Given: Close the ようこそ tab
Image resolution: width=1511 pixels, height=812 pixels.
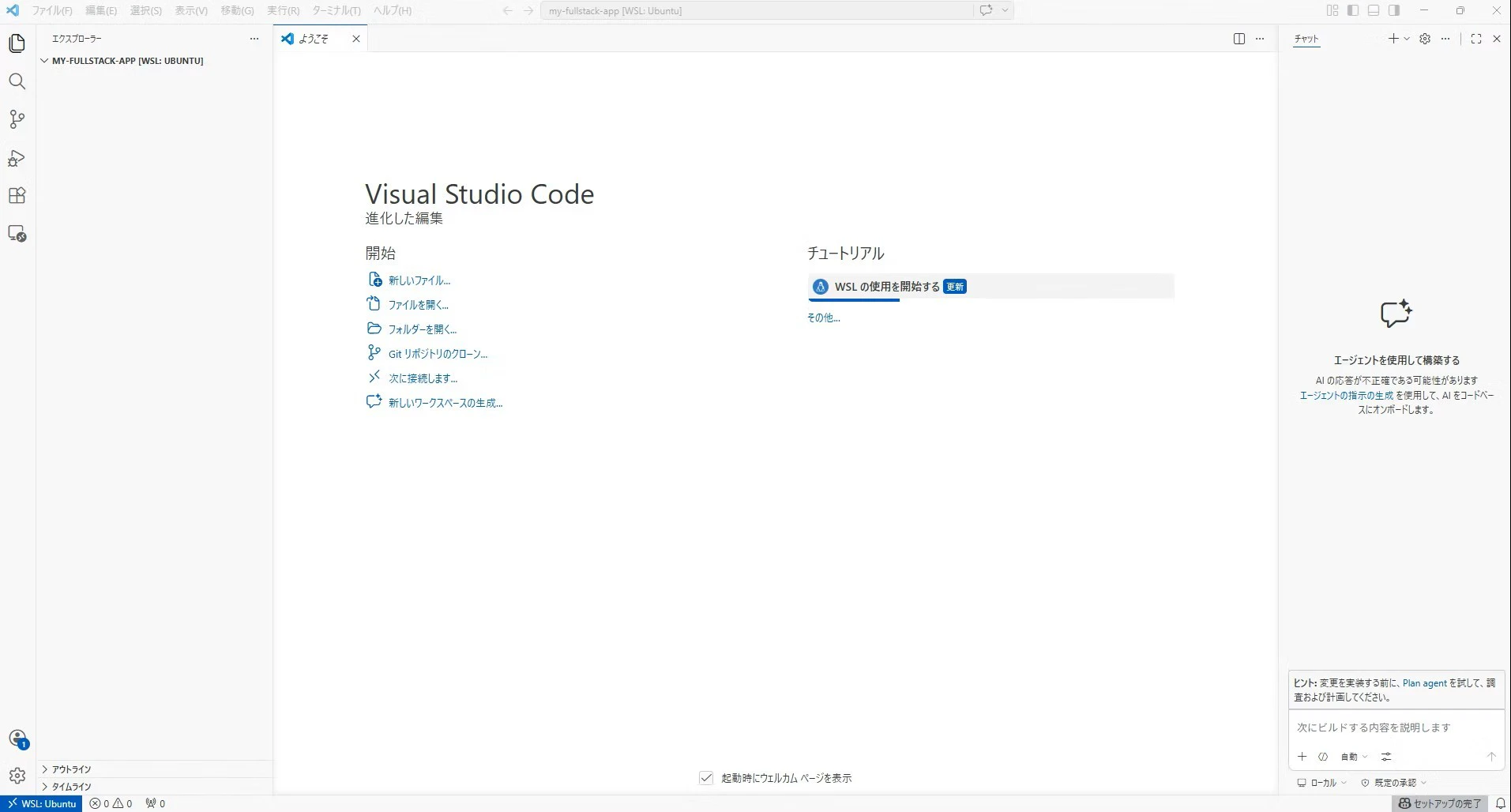Looking at the screenshot, I should pyautogui.click(x=356, y=39).
